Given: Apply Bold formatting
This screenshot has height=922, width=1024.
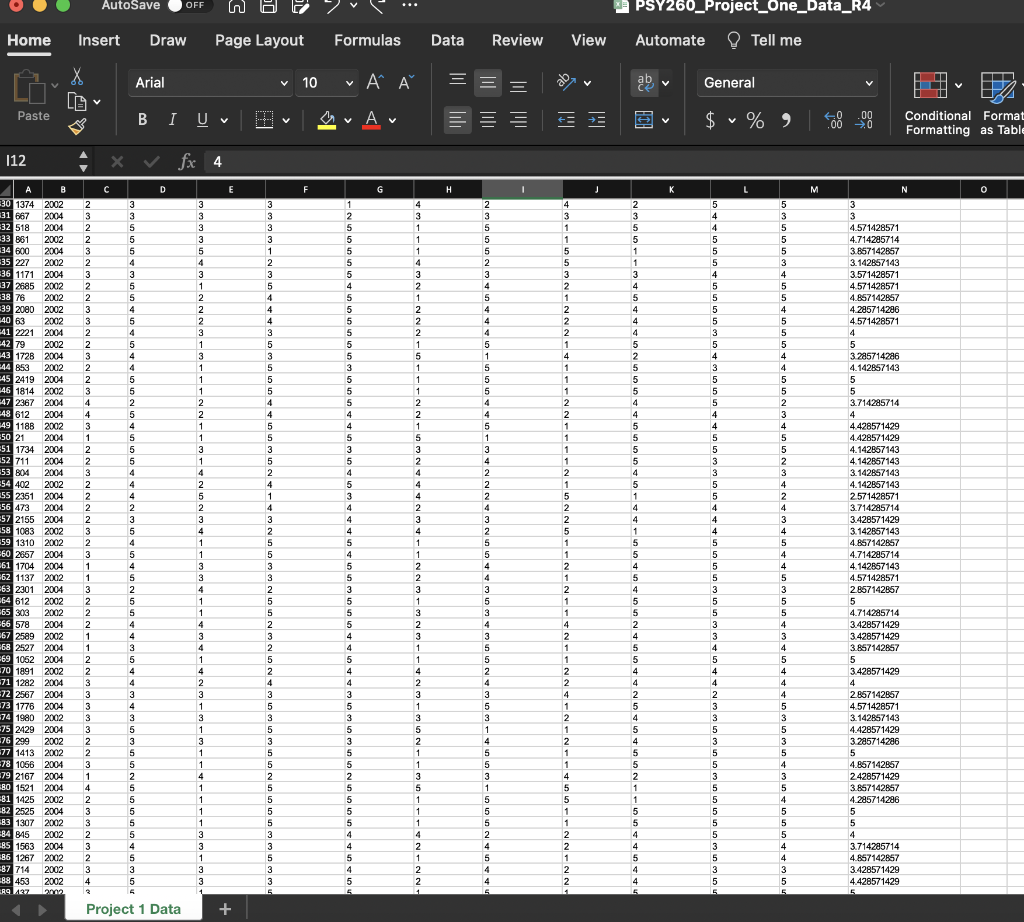Looking at the screenshot, I should tap(142, 119).
